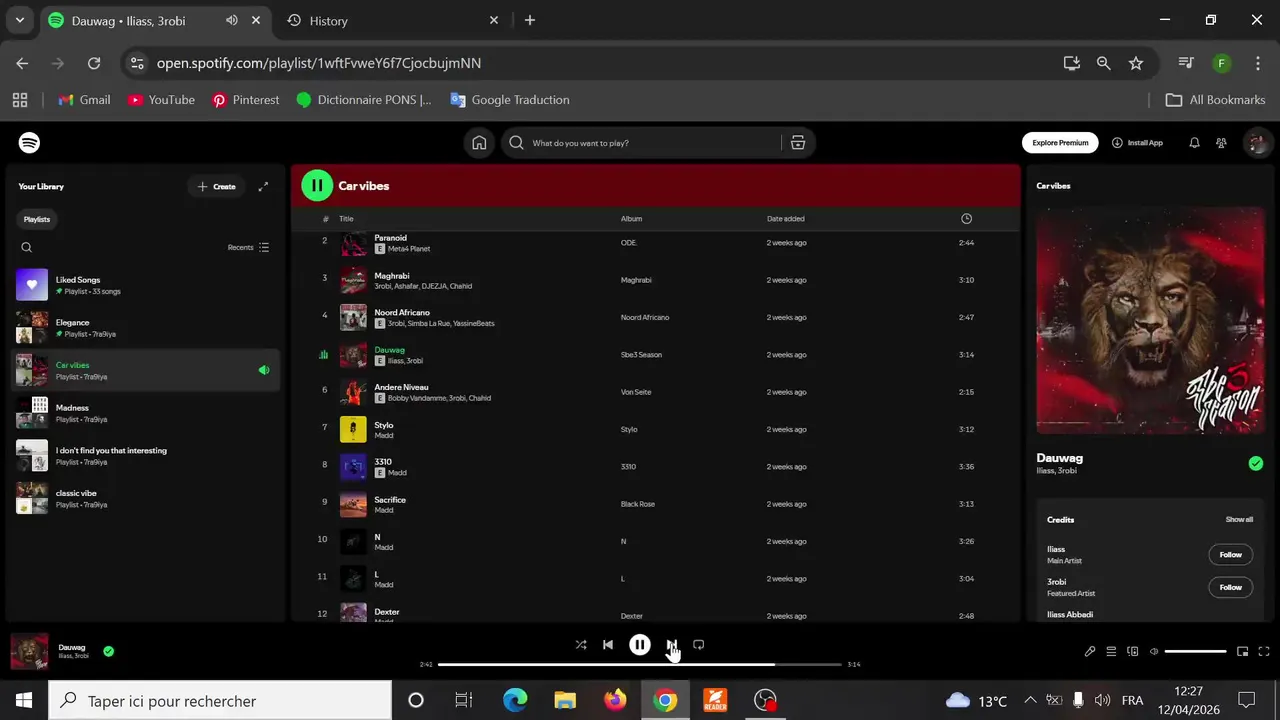The width and height of the screenshot is (1280, 720).
Task: Open Pinterest bookmark
Action: tap(246, 100)
